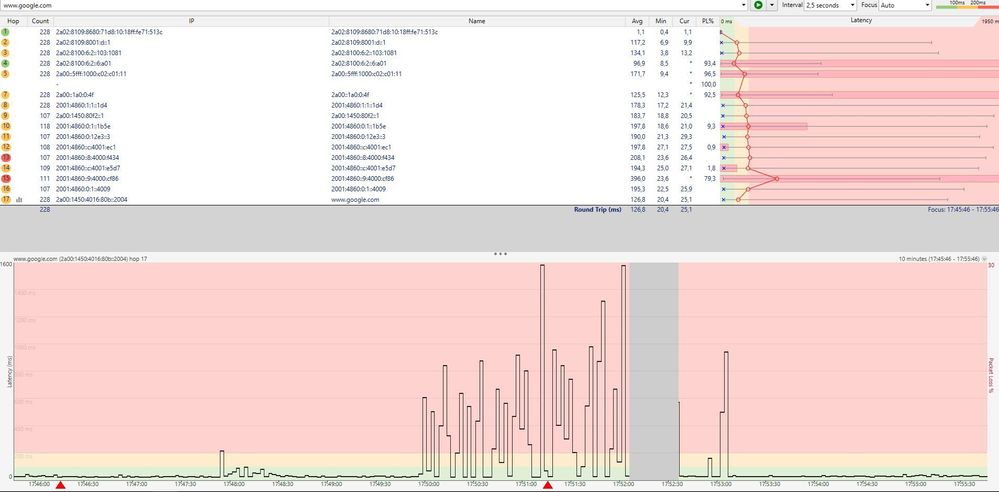Select the hop 9 circle icon
The image size is (999, 492).
[6, 115]
